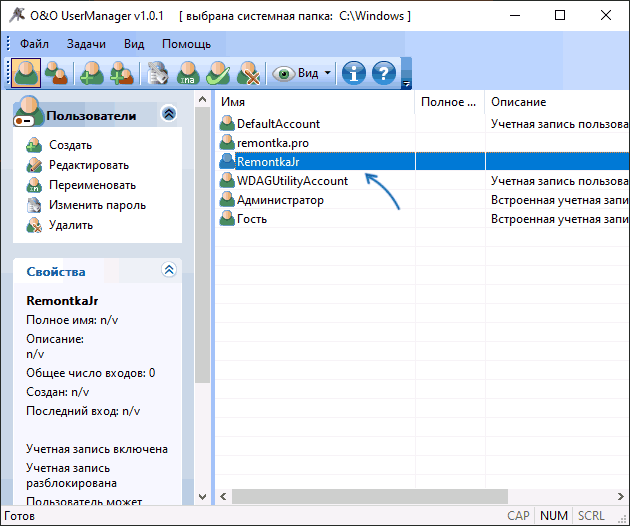This screenshot has height=526, width=630.
Task: Click the Редактировать pencil icon in sidebar
Action: click(x=34, y=165)
